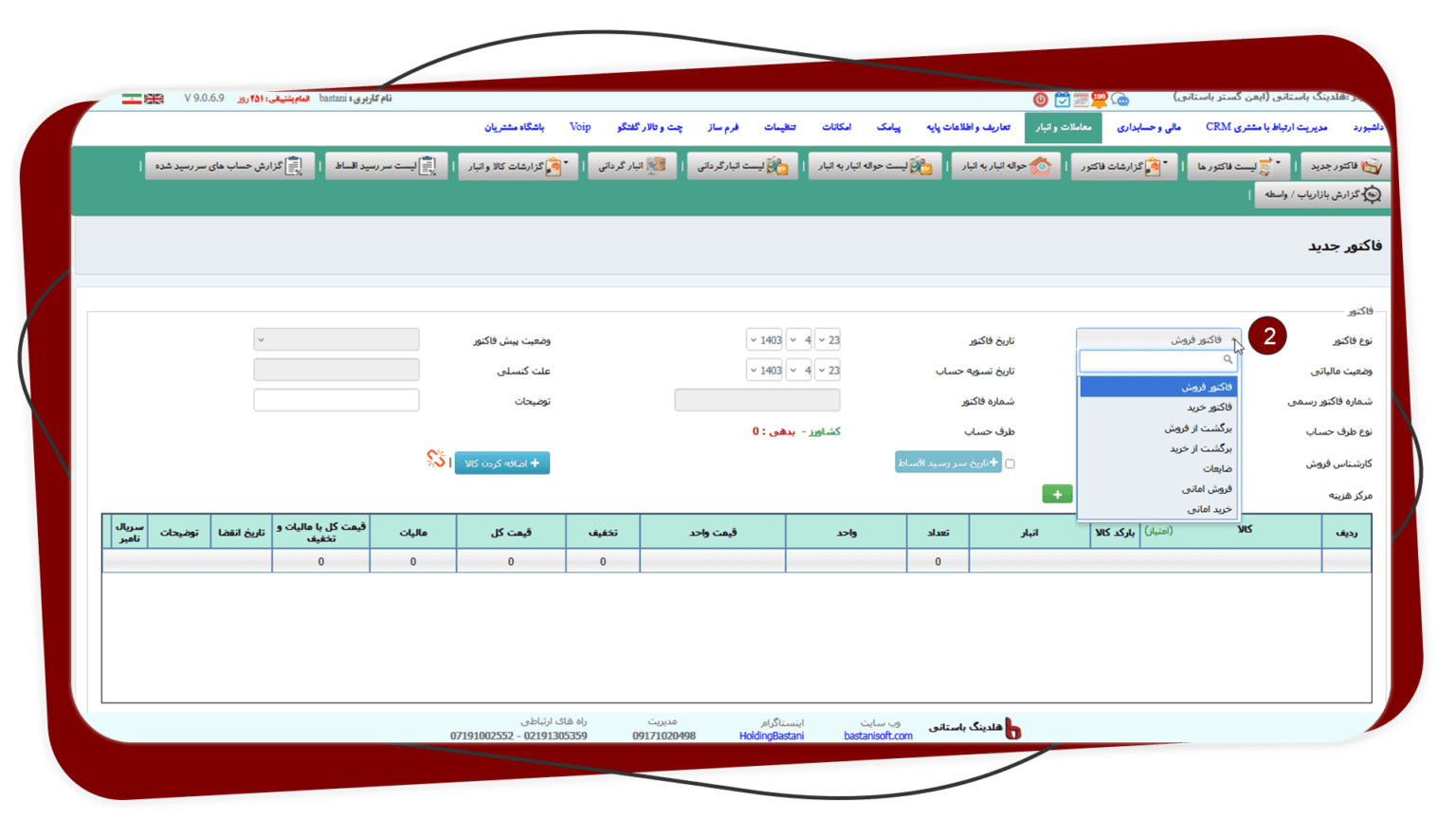Open لیست انبارگردانی from the toolbar
Viewport: 1456px width, 819px height.
point(742,166)
